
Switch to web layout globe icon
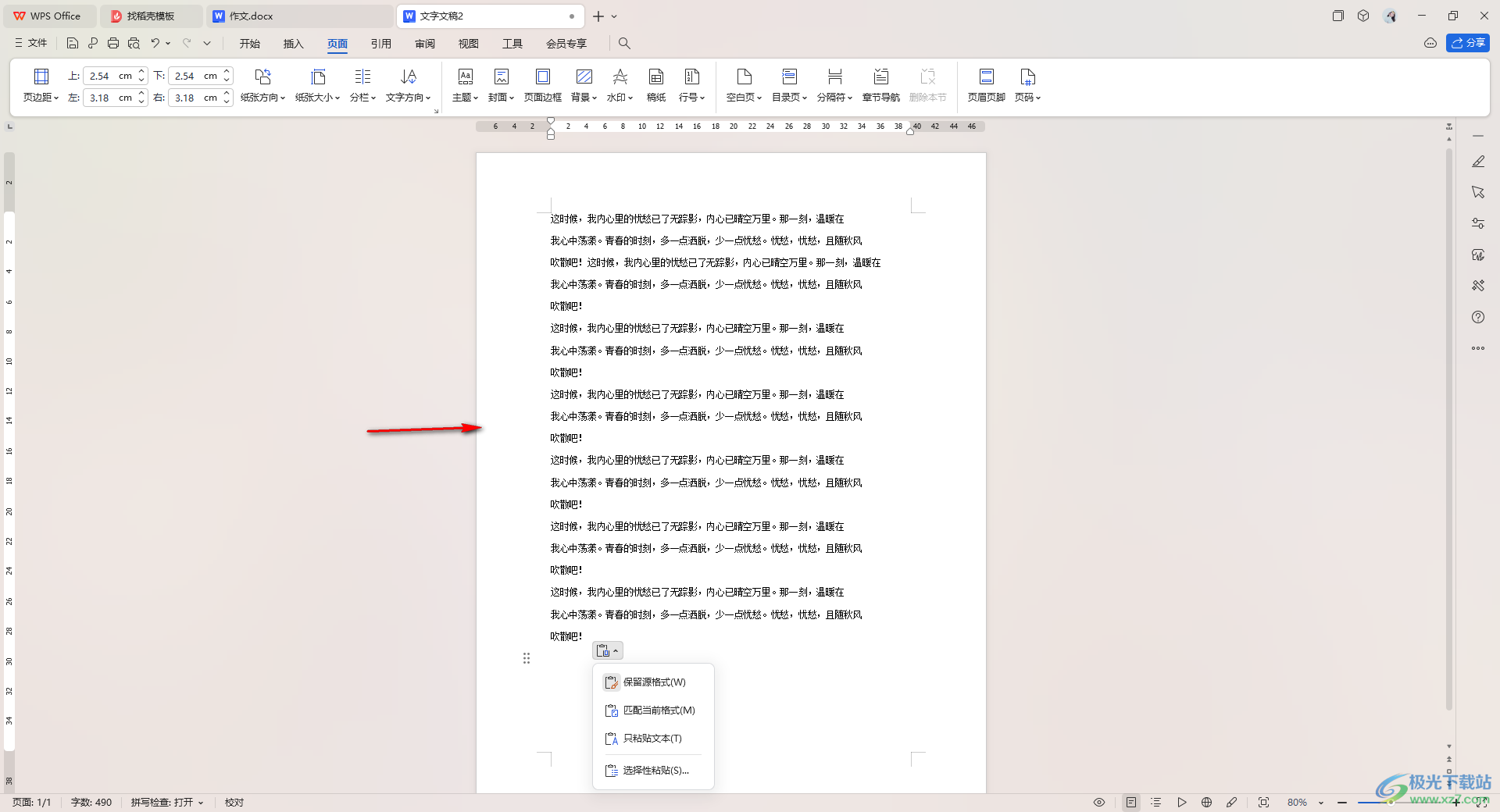(1207, 803)
